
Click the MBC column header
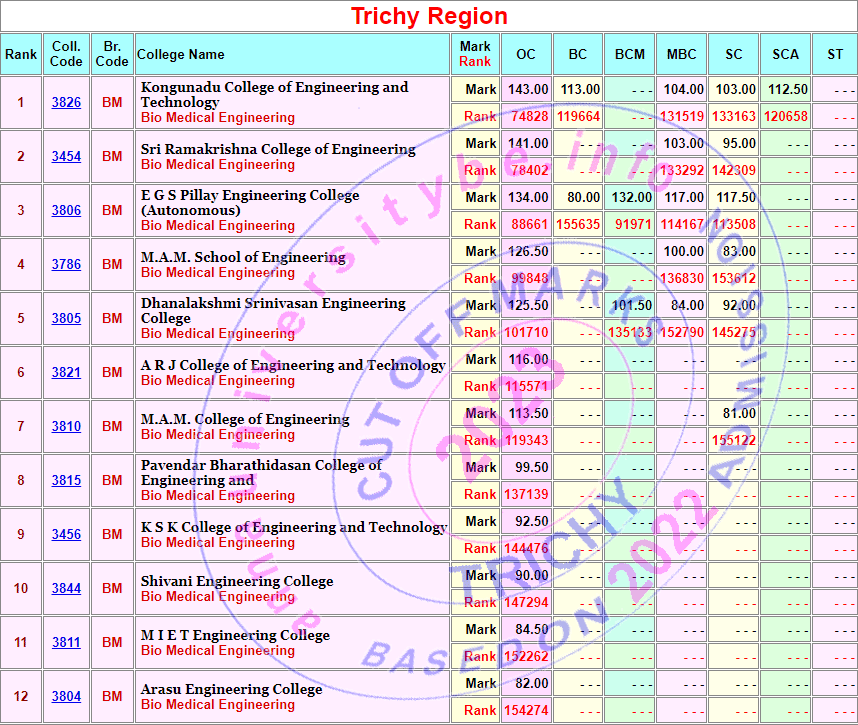[x=682, y=54]
